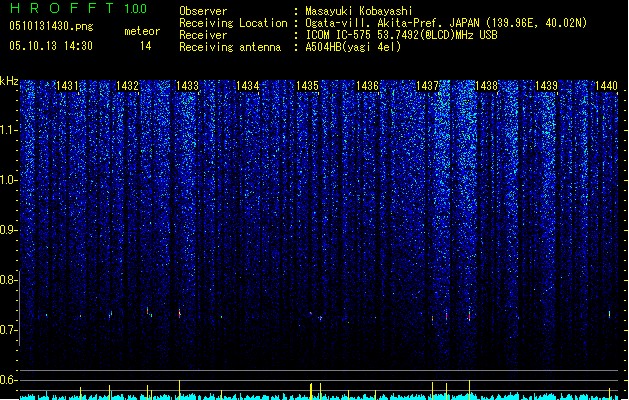
Task: Click the yellow detection spike before 1438
Action: pos(469,390)
